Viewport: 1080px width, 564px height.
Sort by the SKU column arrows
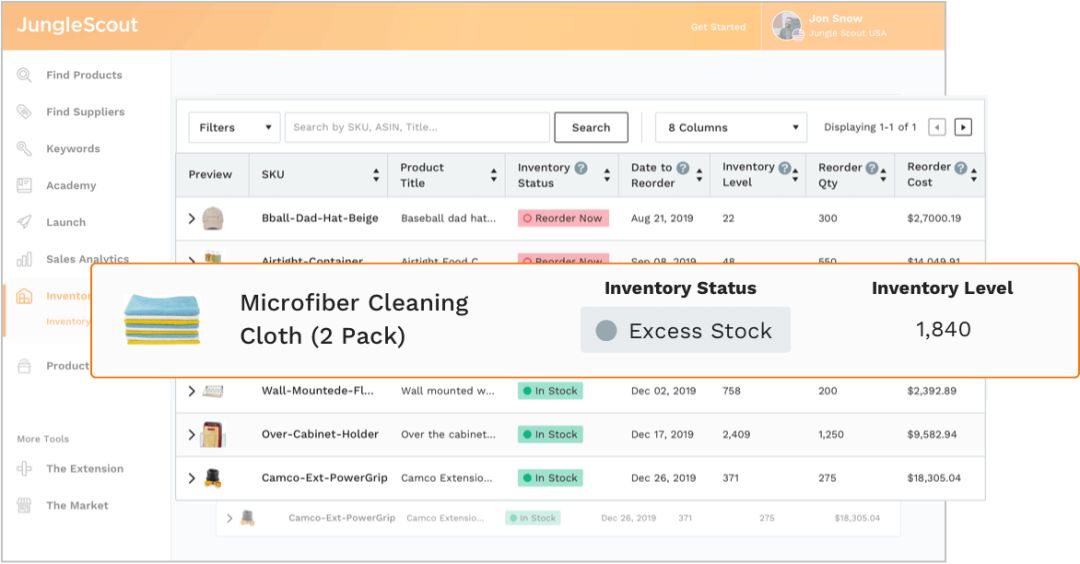point(376,175)
